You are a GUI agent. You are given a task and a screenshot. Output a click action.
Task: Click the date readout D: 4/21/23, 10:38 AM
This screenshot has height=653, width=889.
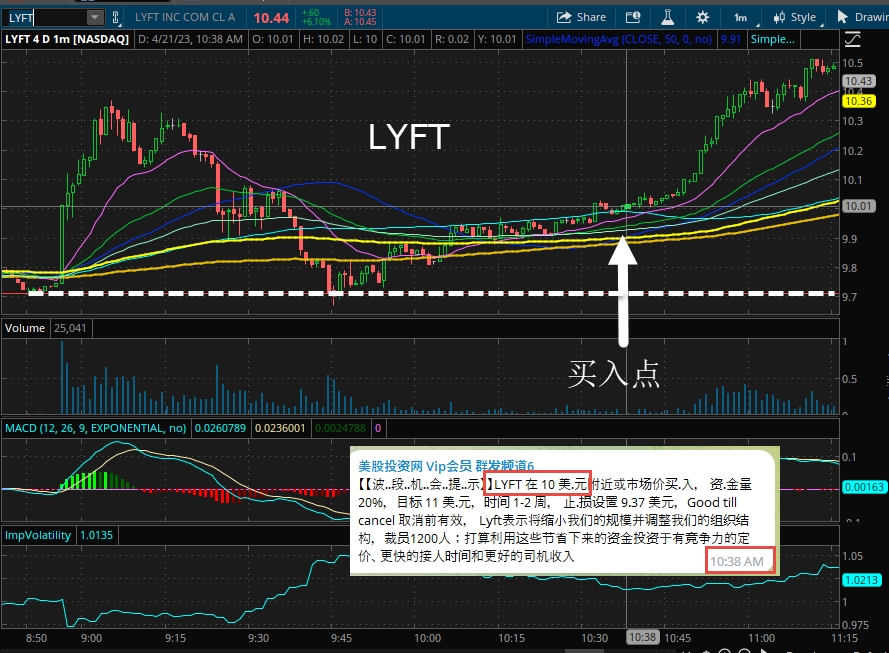coord(190,39)
